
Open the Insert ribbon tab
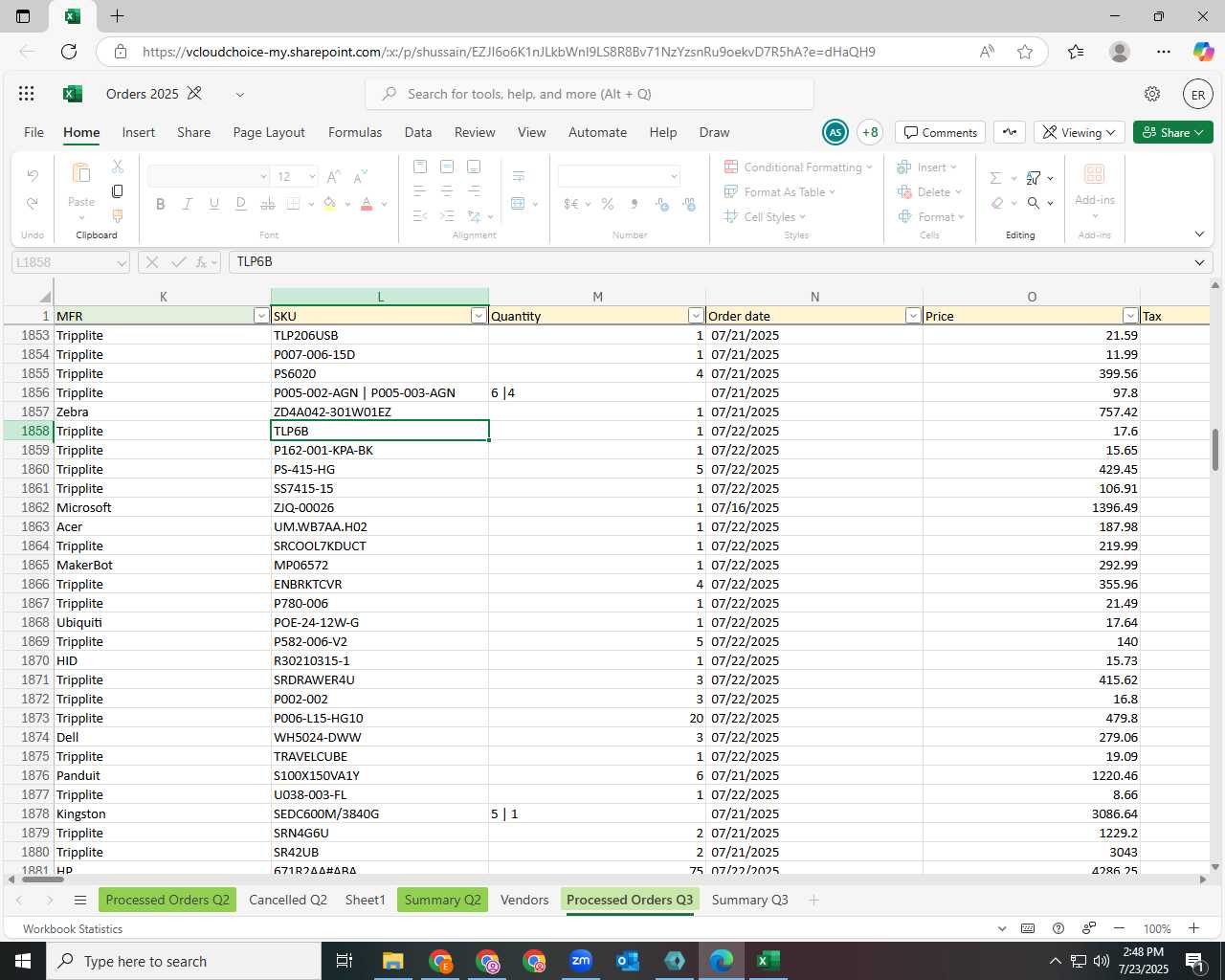139,132
